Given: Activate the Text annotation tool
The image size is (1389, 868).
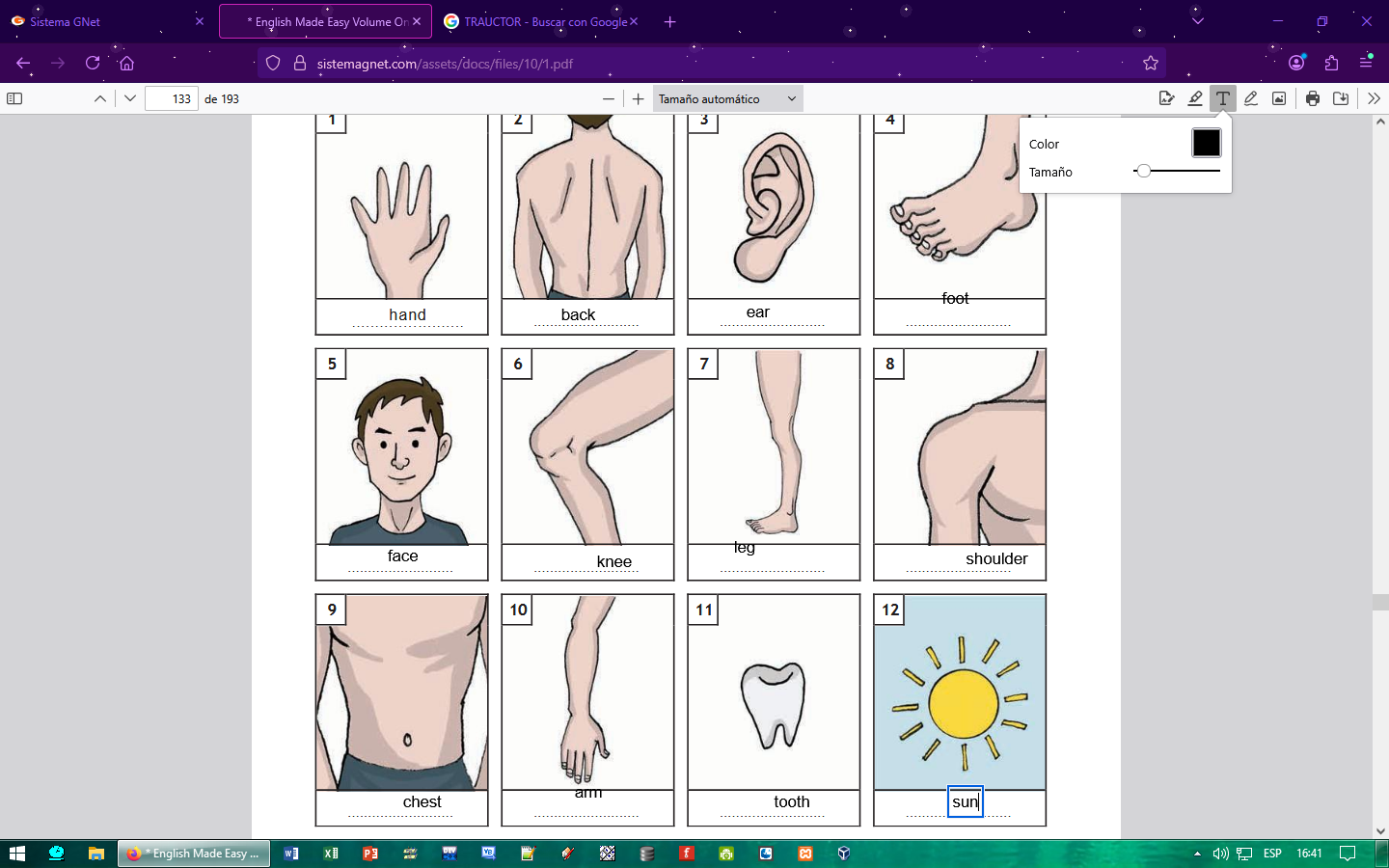Looking at the screenshot, I should 1223,98.
